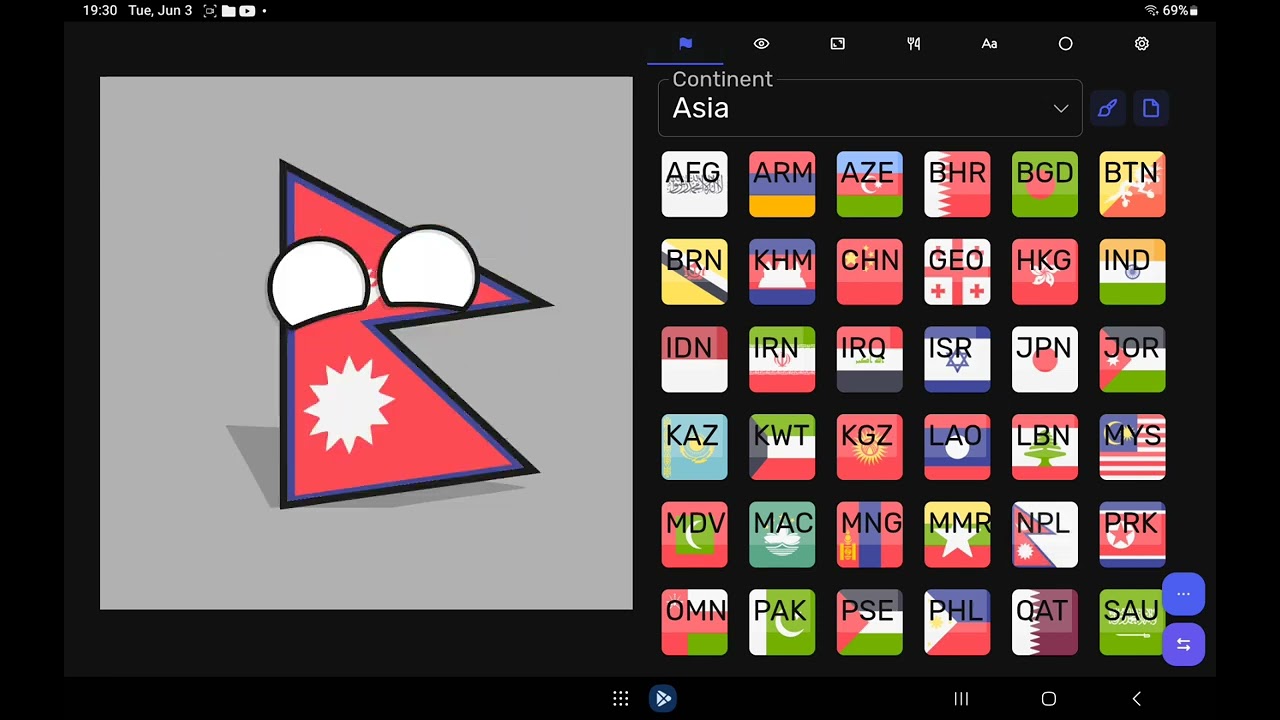Select the QAT Qatar flag tile

(x=1045, y=622)
